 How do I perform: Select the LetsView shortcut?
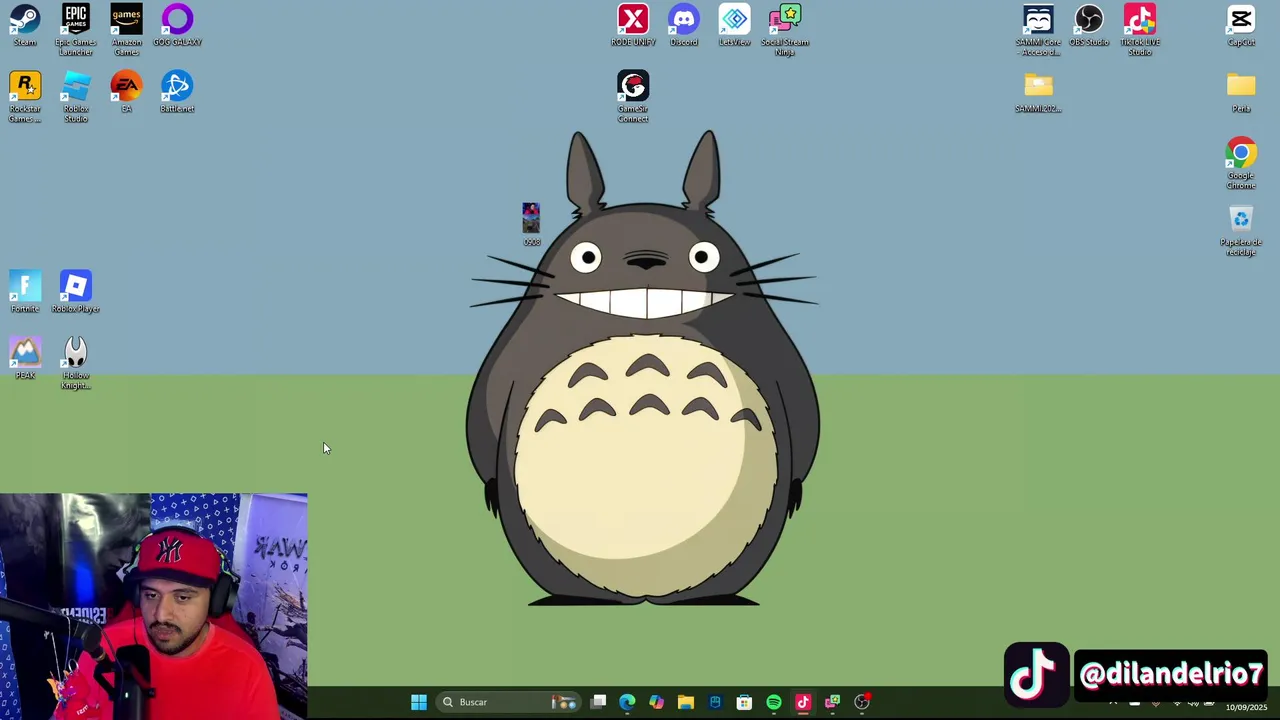point(734,26)
